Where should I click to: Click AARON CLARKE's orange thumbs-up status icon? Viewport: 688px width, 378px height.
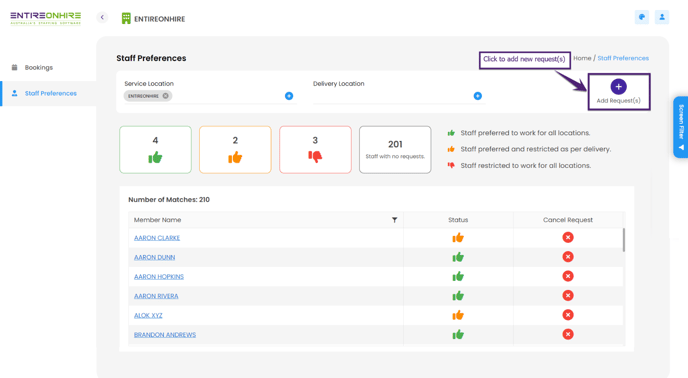[x=458, y=238]
